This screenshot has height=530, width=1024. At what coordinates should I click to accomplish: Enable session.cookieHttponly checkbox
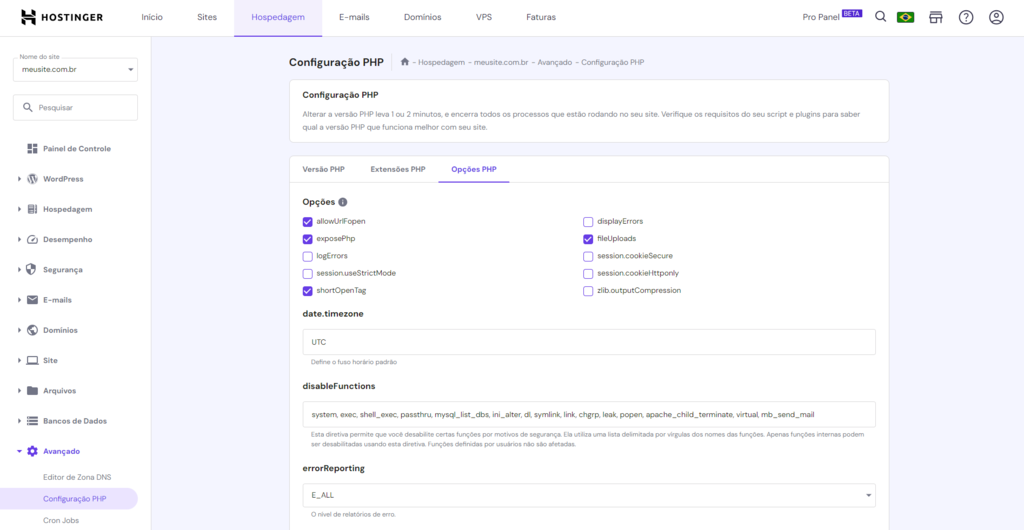click(x=588, y=273)
